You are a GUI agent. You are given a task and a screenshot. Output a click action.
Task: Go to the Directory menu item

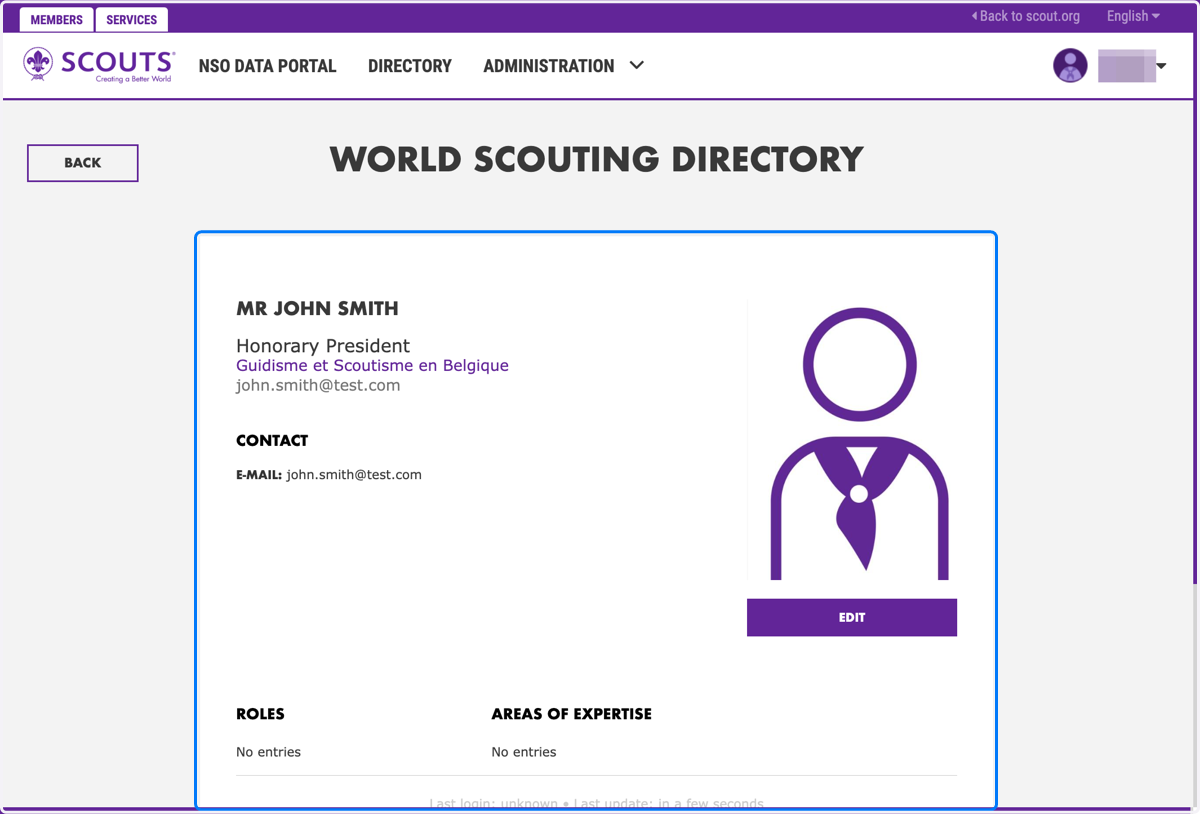click(410, 66)
